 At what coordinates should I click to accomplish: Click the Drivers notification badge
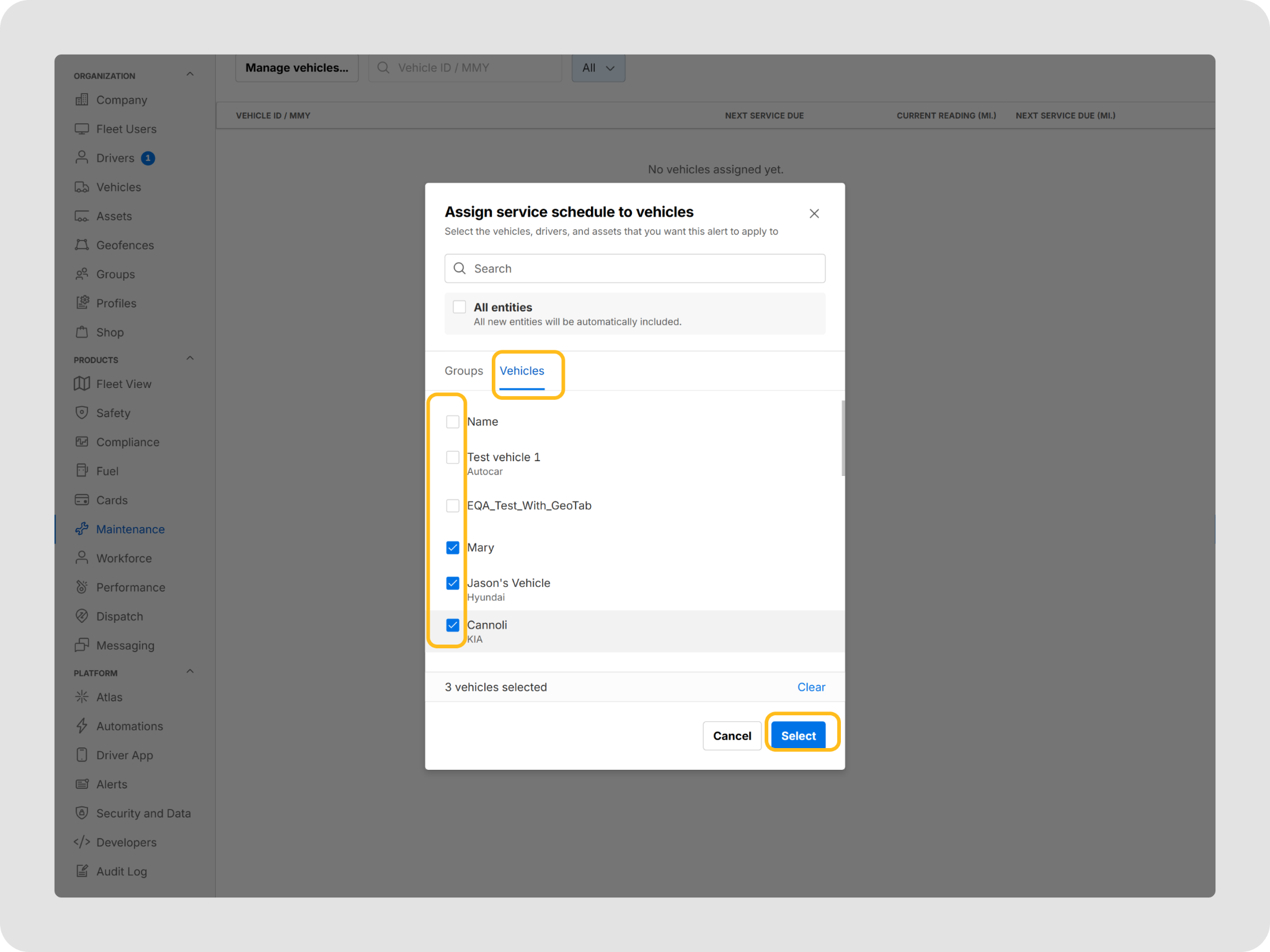[148, 158]
